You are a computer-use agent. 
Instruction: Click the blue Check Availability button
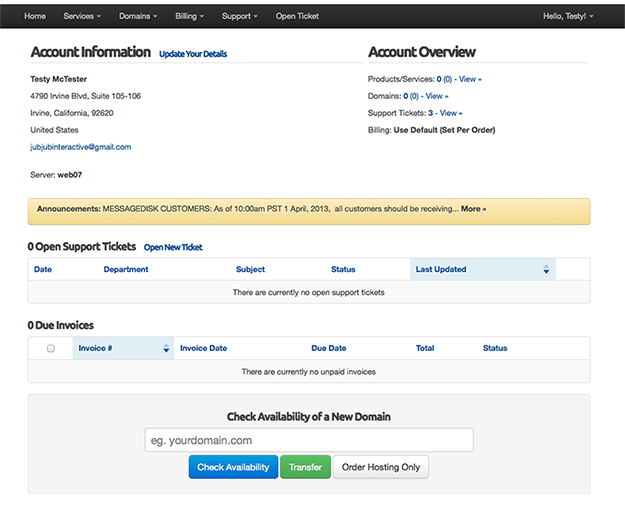[x=233, y=467]
